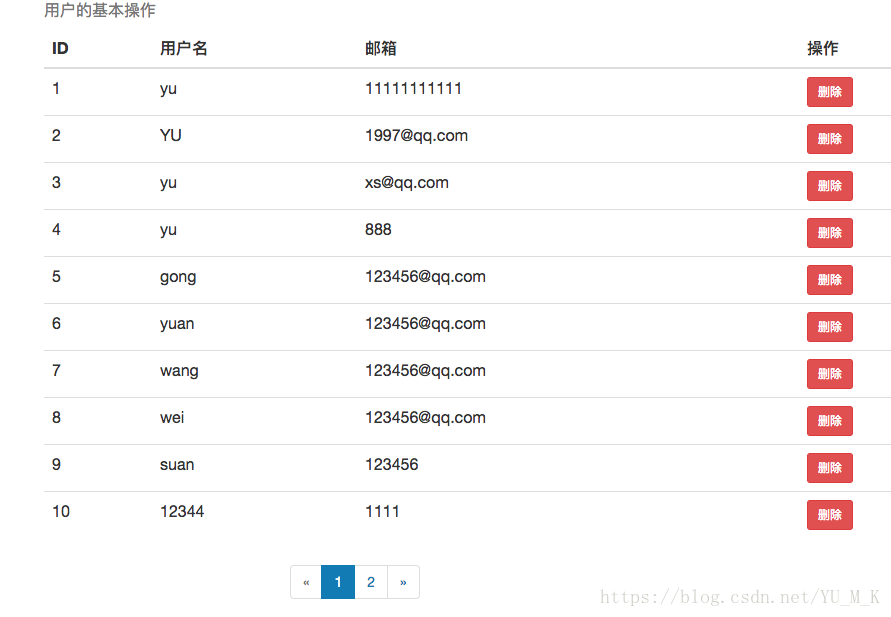Click username yu in row 1
This screenshot has width=891, height=617.
(168, 90)
